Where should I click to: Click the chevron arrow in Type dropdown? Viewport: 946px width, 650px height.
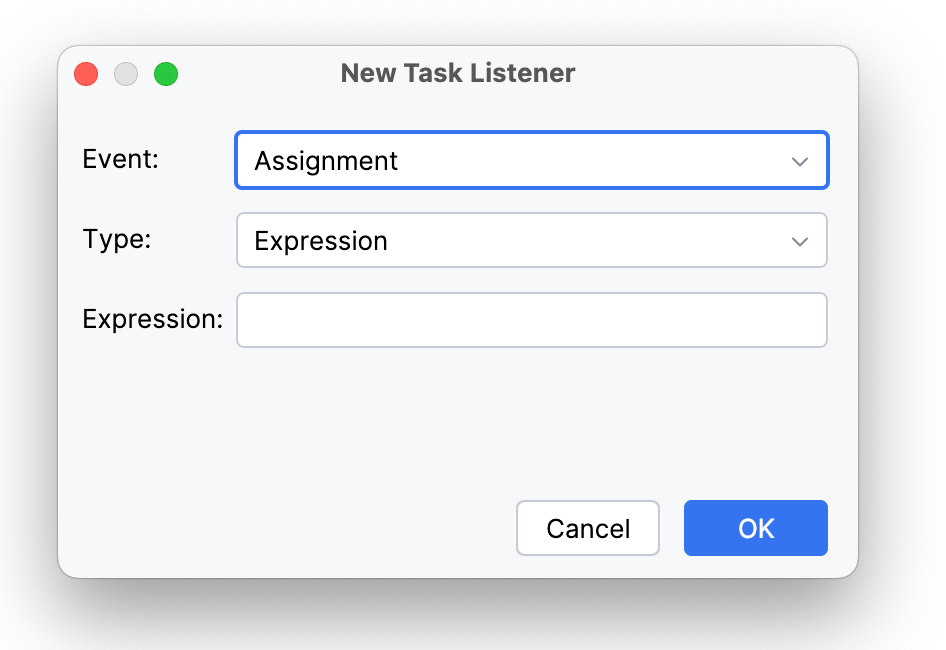point(799,241)
